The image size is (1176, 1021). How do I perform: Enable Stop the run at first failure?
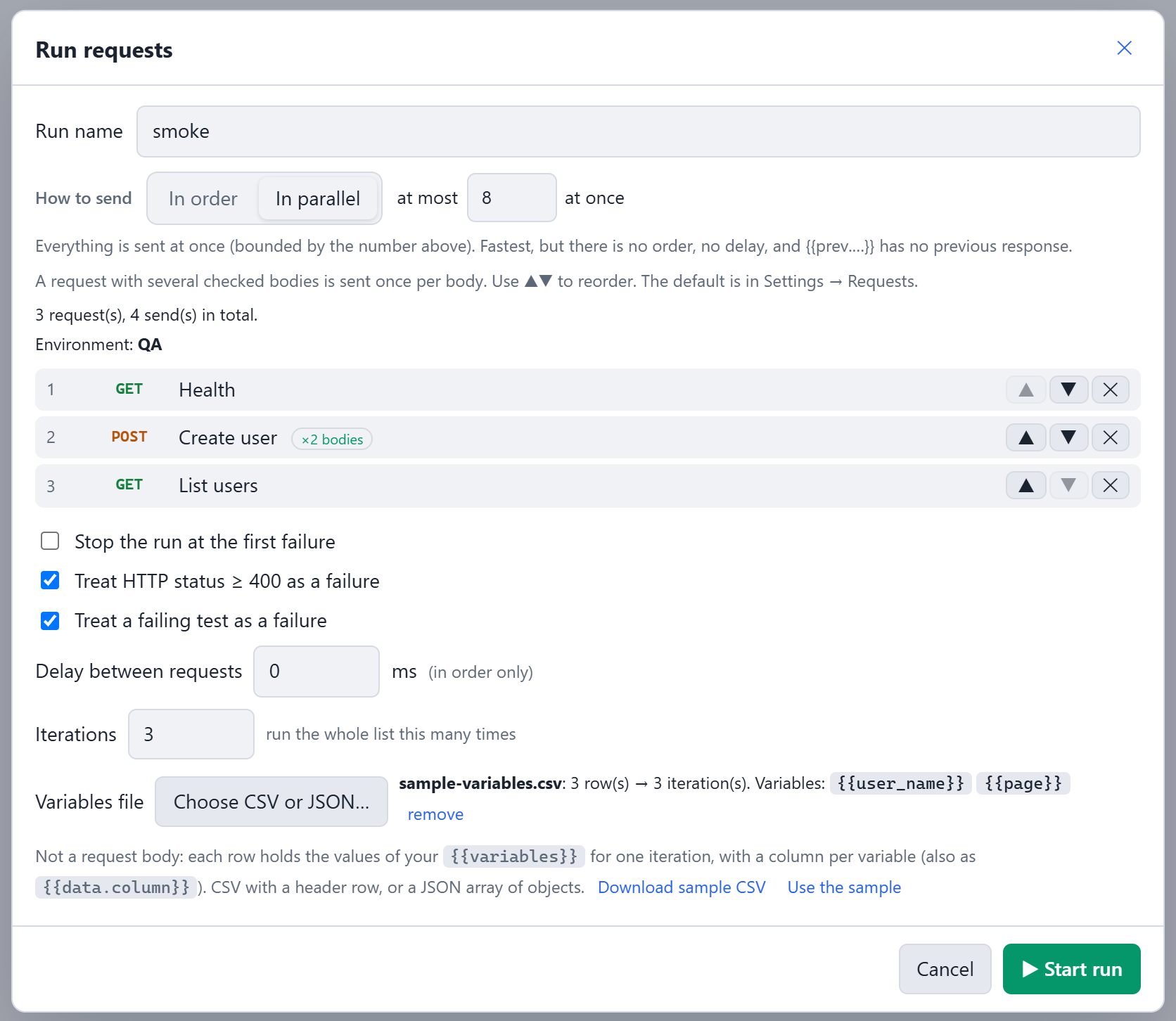click(50, 541)
